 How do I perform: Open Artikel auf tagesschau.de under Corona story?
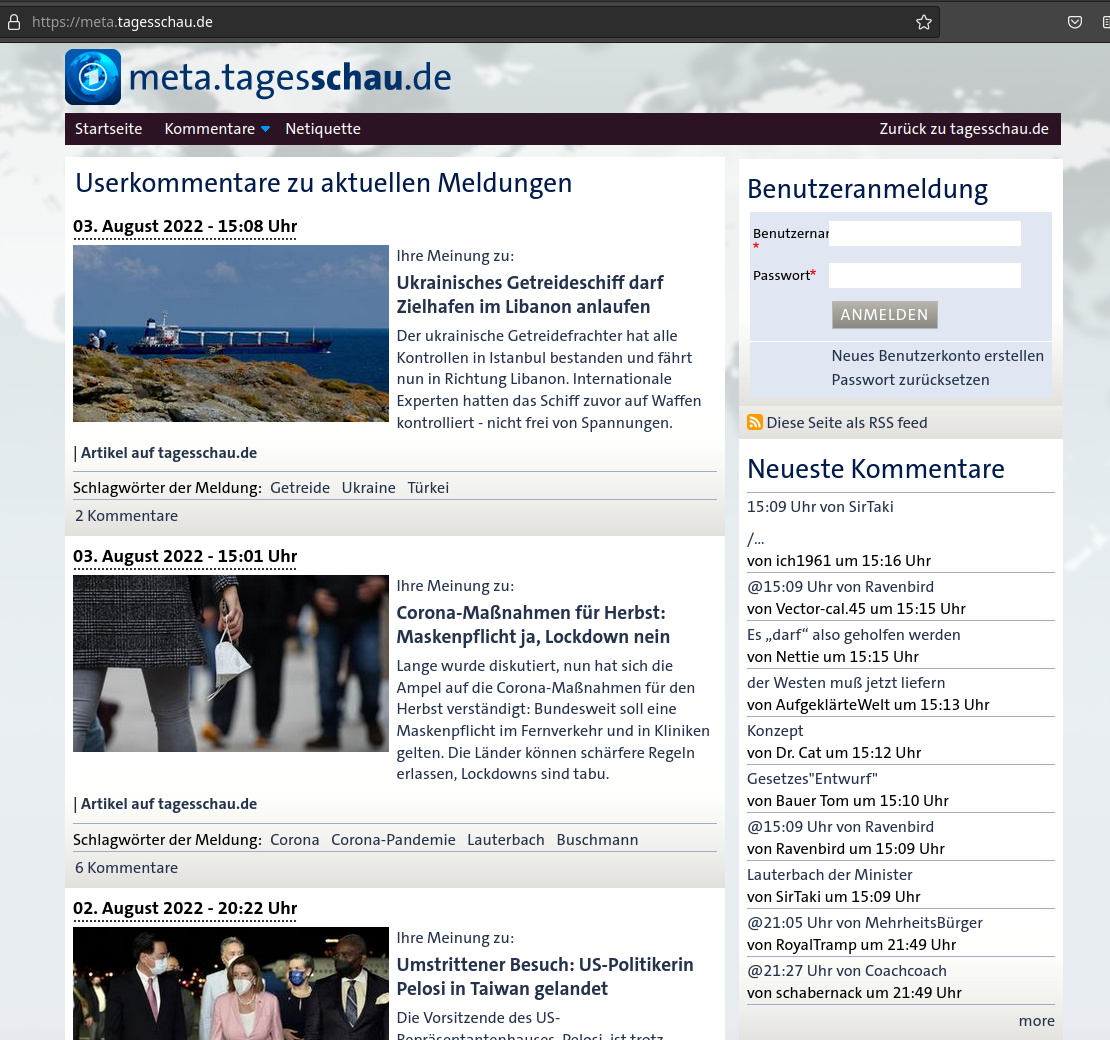point(168,804)
